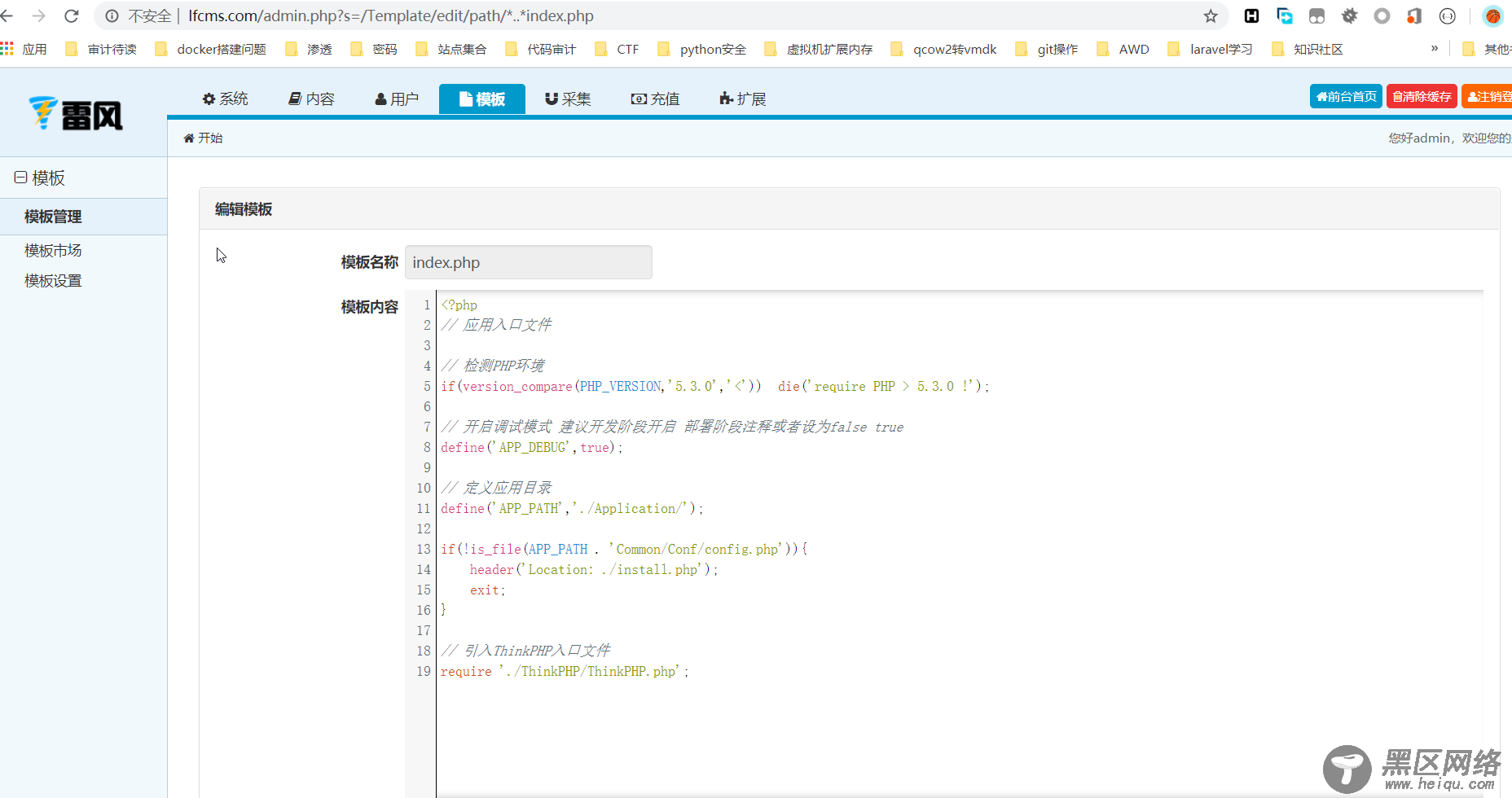Image resolution: width=1512 pixels, height=798 pixels.
Task: Open the 知识社区 bookmark folder
Action: pyautogui.click(x=1307, y=49)
